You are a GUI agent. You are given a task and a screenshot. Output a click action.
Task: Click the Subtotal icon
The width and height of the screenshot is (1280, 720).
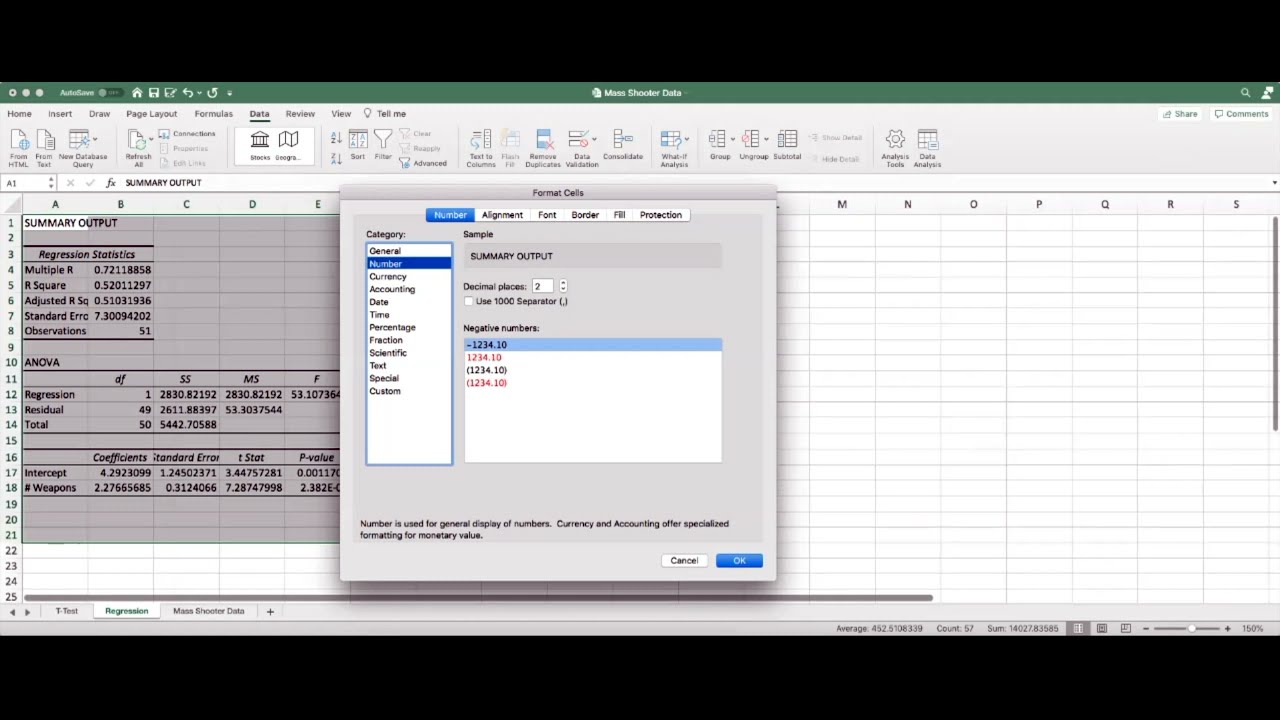(787, 140)
